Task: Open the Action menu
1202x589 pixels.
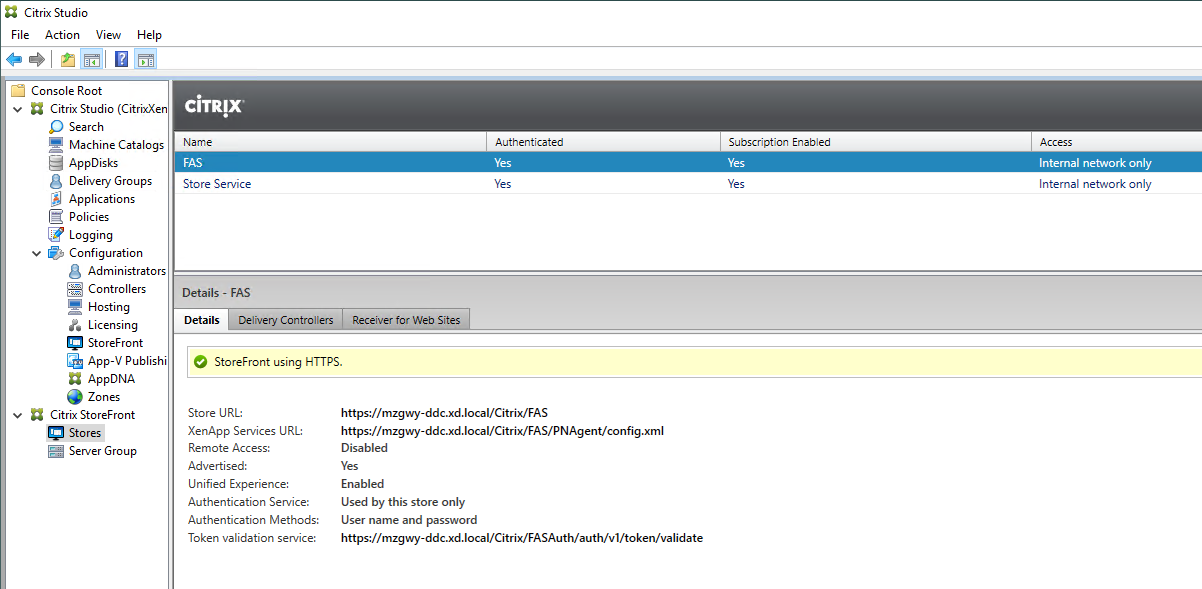Action: click(62, 35)
